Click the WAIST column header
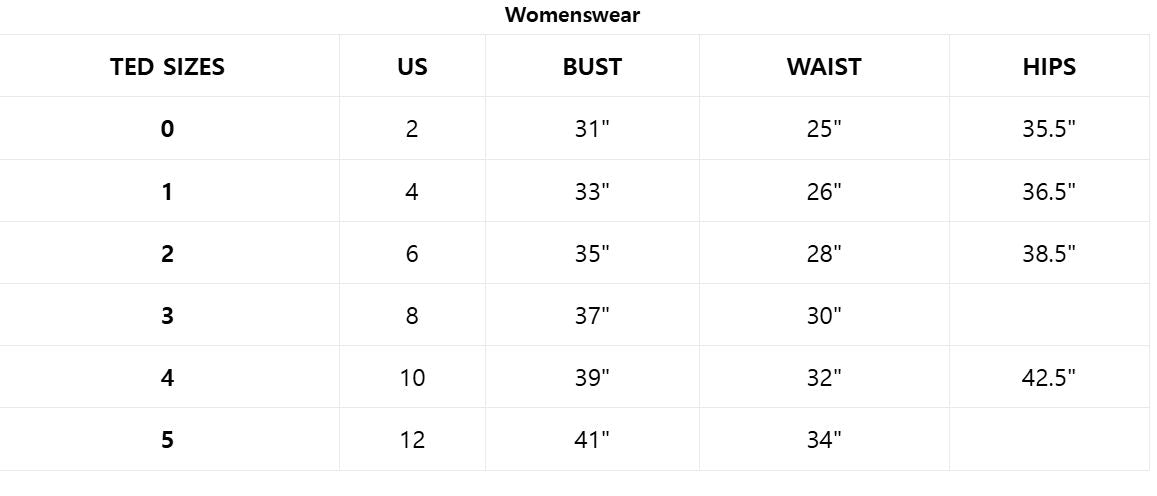1157x496 pixels. pyautogui.click(x=824, y=67)
